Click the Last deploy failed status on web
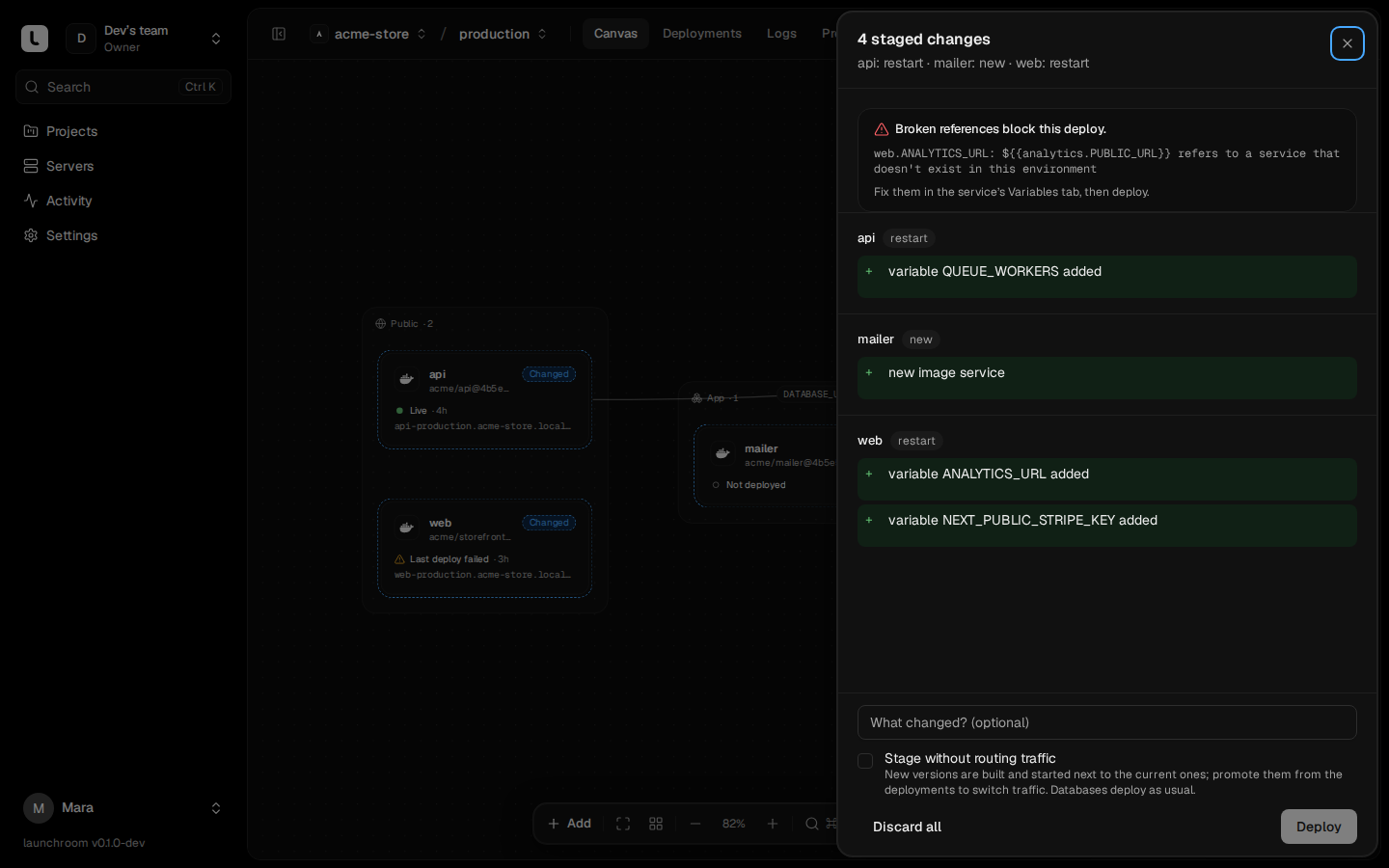Screen dimensions: 1389x868 [x=449, y=559]
